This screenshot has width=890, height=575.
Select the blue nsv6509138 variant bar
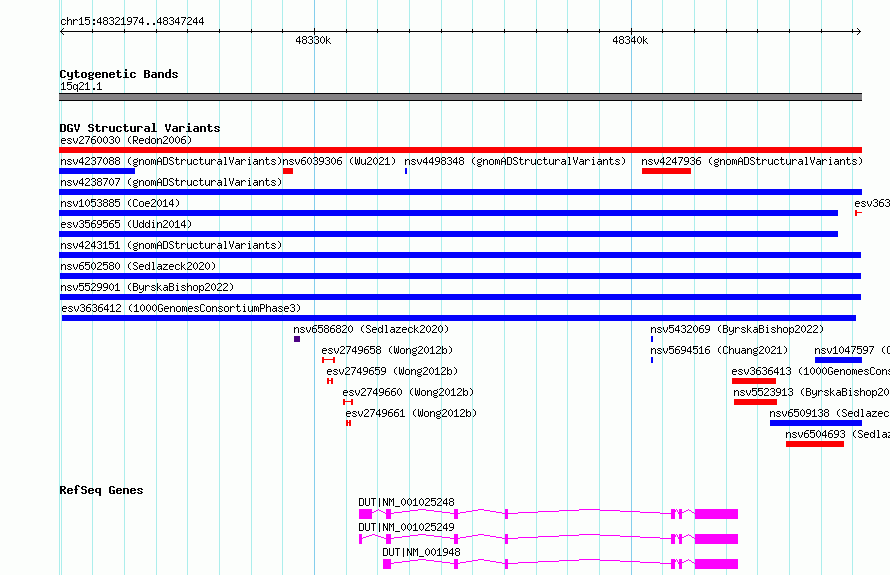click(816, 423)
